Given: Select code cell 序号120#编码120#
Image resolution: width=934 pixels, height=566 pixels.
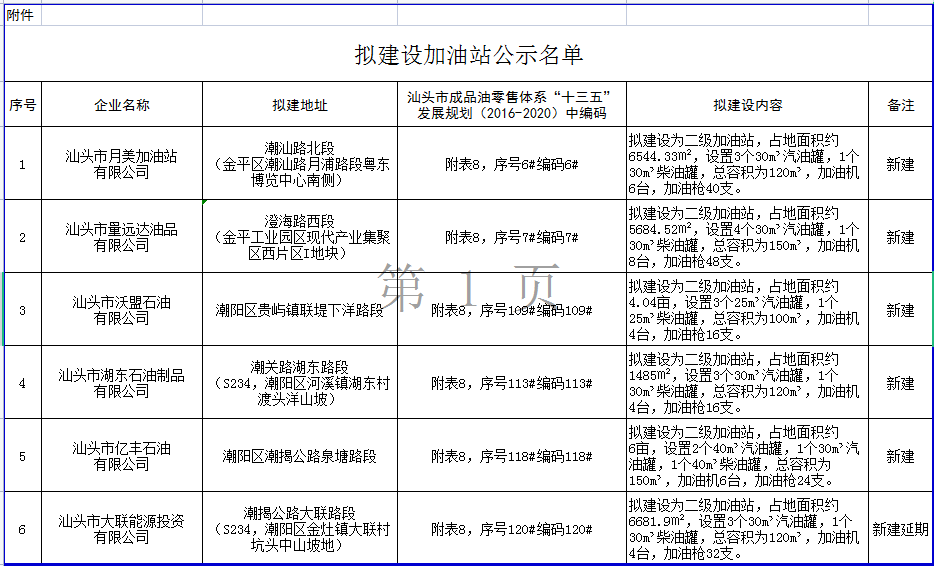Looking at the screenshot, I should 512,528.
